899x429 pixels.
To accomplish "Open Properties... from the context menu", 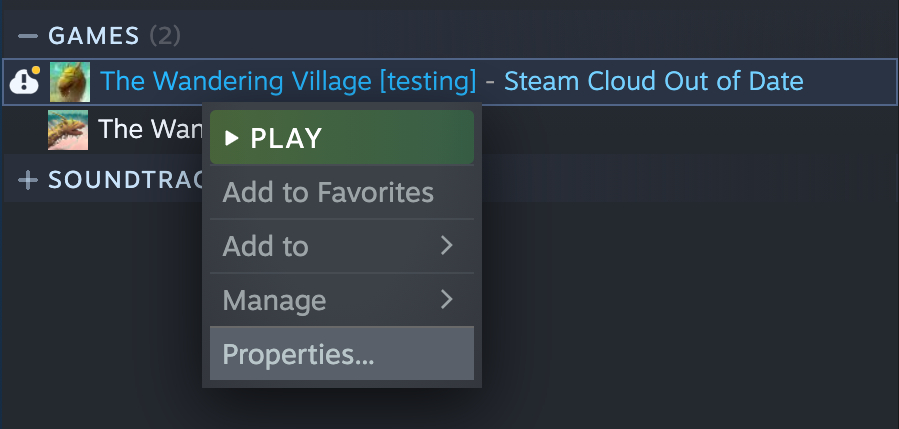I will [x=342, y=353].
